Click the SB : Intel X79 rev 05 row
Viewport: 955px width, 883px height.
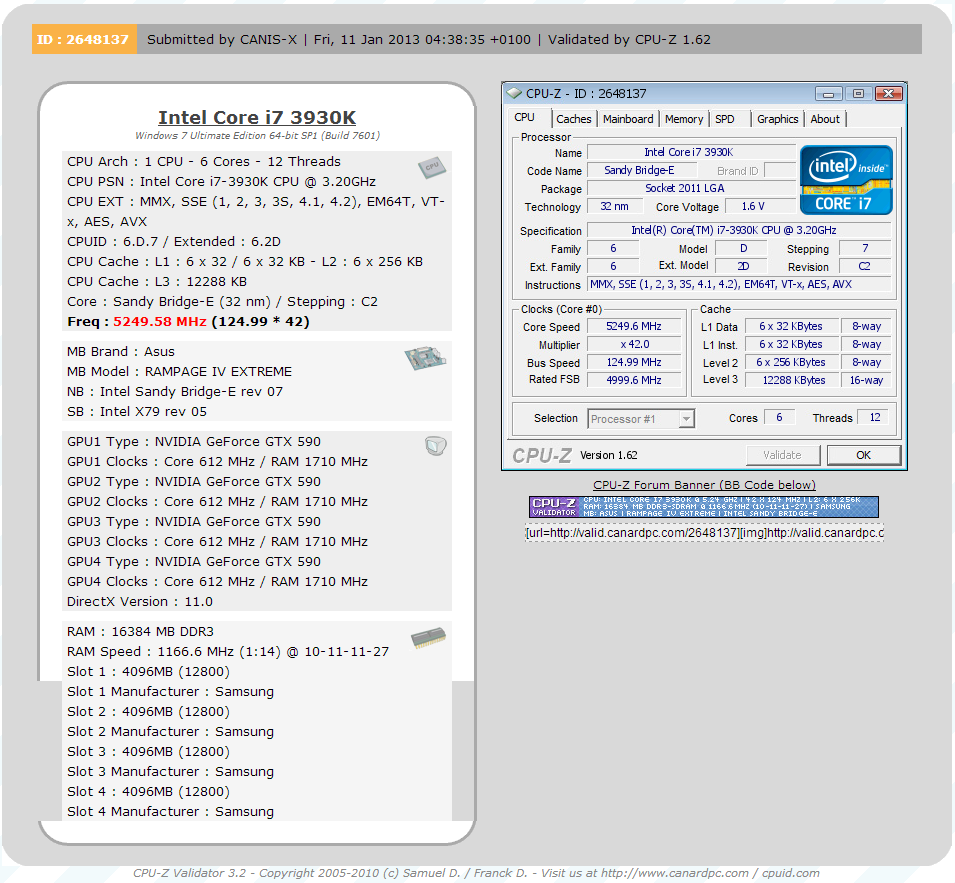pos(137,412)
